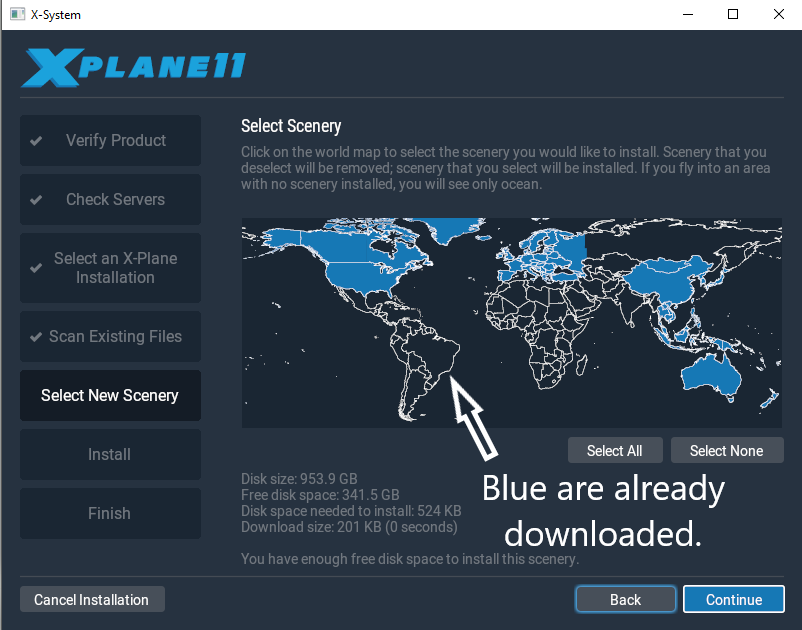Screen dimensions: 802x630
Task: Click 'Free disk space: 341.5 GB' text
Action: [x=320, y=495]
